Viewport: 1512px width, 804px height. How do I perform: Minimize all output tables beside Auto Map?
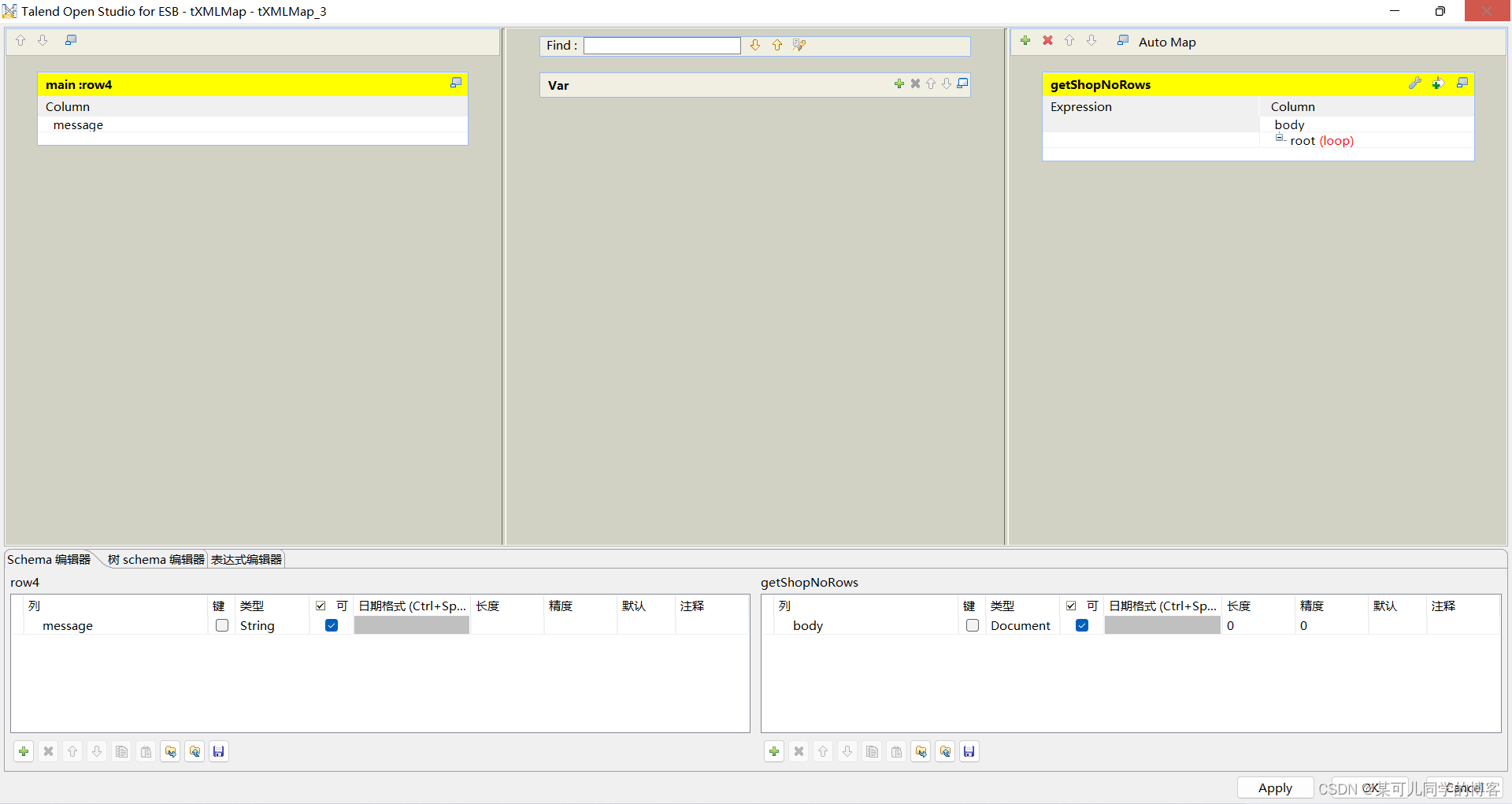1123,40
